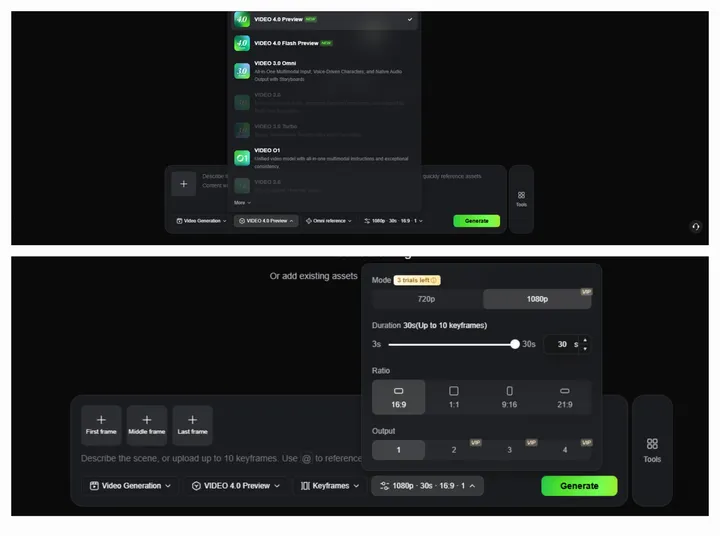Switch Mode to 1080p
The height and width of the screenshot is (536, 720).
click(x=537, y=299)
